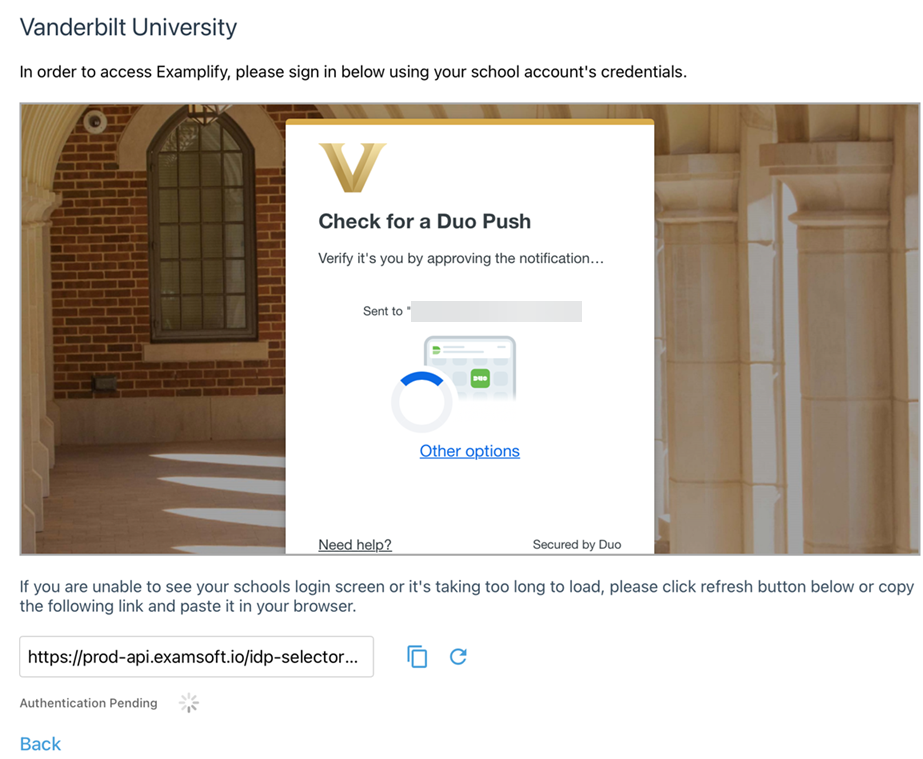Click the refresh icon beside the link field

458,656
